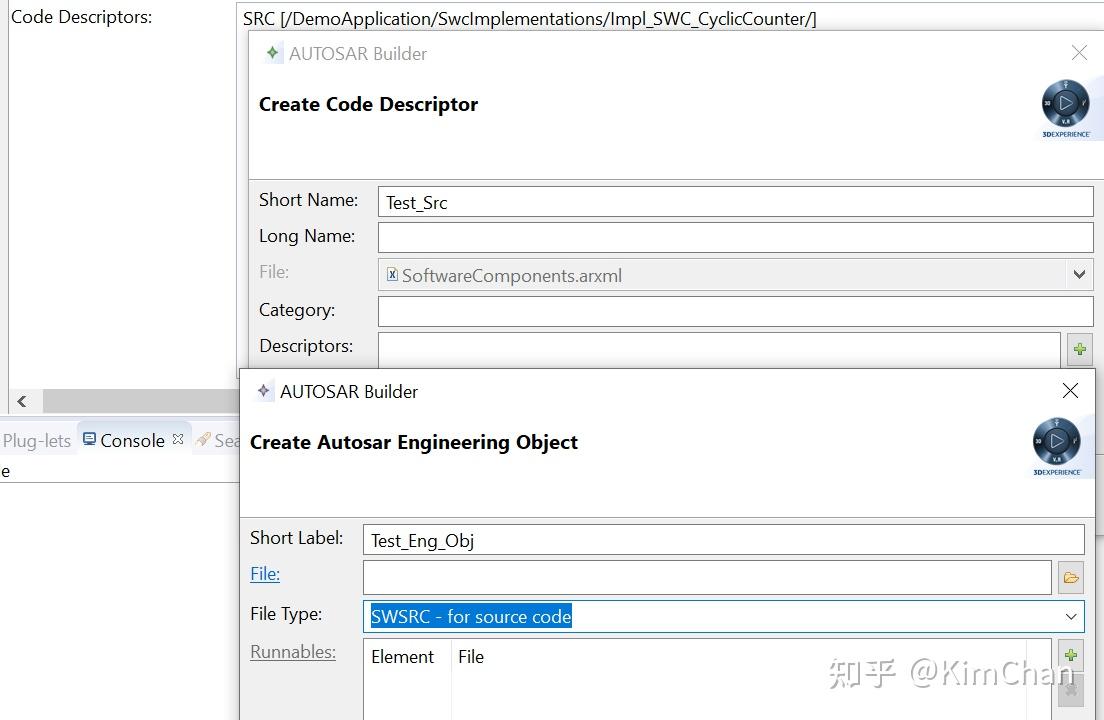Add a Runnable using the green plus icon
The width and height of the screenshot is (1104, 720).
(1070, 655)
